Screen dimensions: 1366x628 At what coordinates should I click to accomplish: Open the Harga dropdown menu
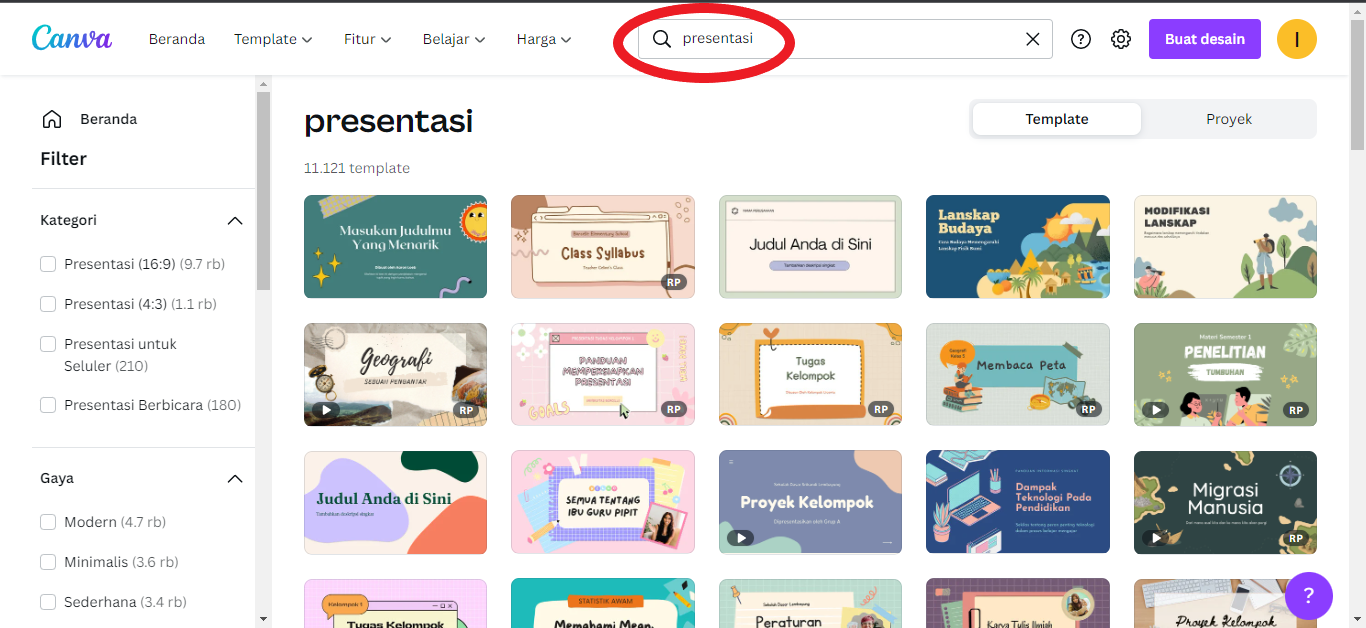point(544,39)
